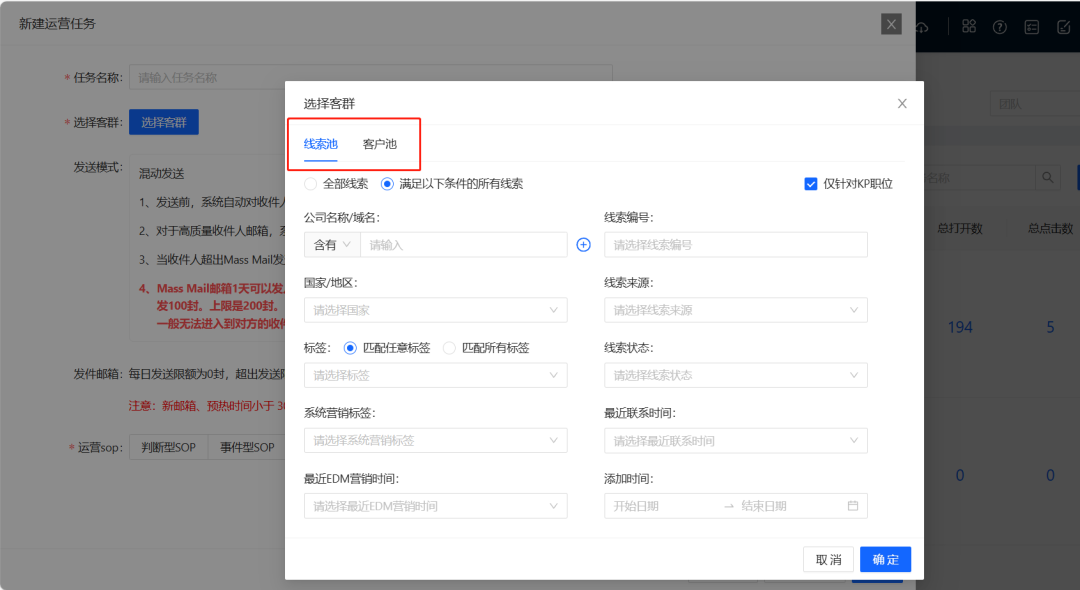Click the cloud download icon in top bar
The image size is (1080, 590).
[x=922, y=27]
